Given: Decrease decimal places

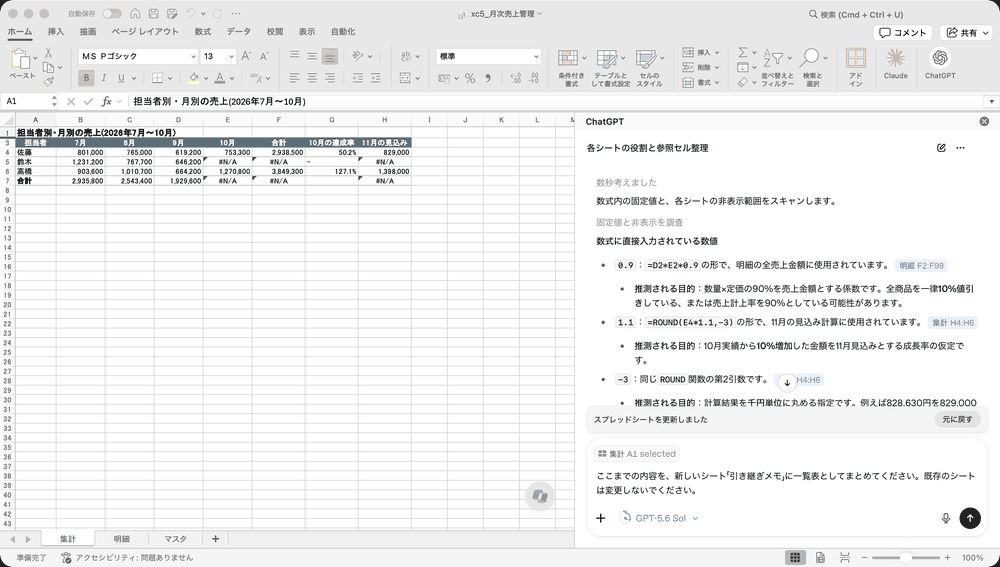Looking at the screenshot, I should click(534, 78).
